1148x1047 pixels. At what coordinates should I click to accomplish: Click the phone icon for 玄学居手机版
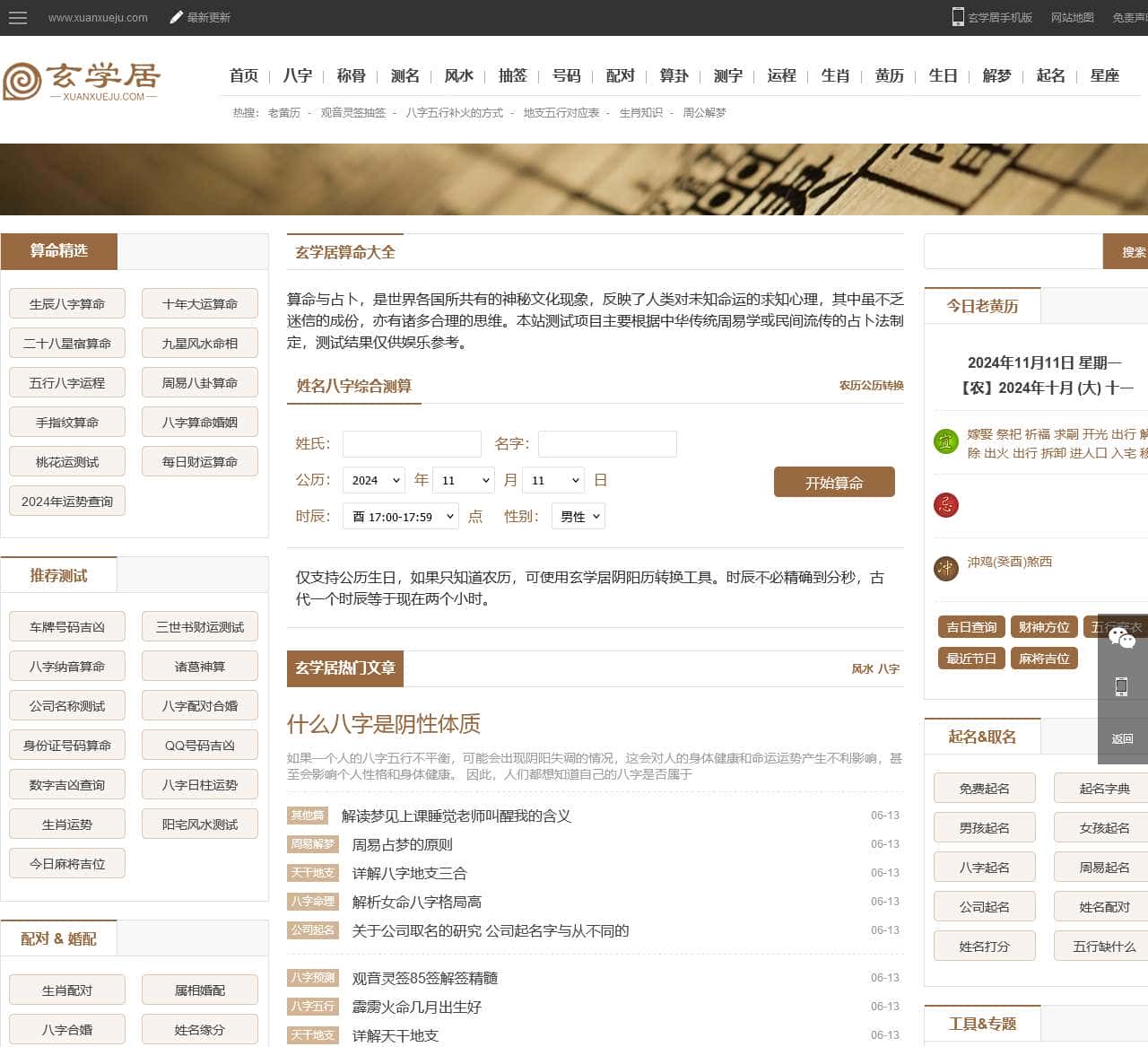point(958,17)
